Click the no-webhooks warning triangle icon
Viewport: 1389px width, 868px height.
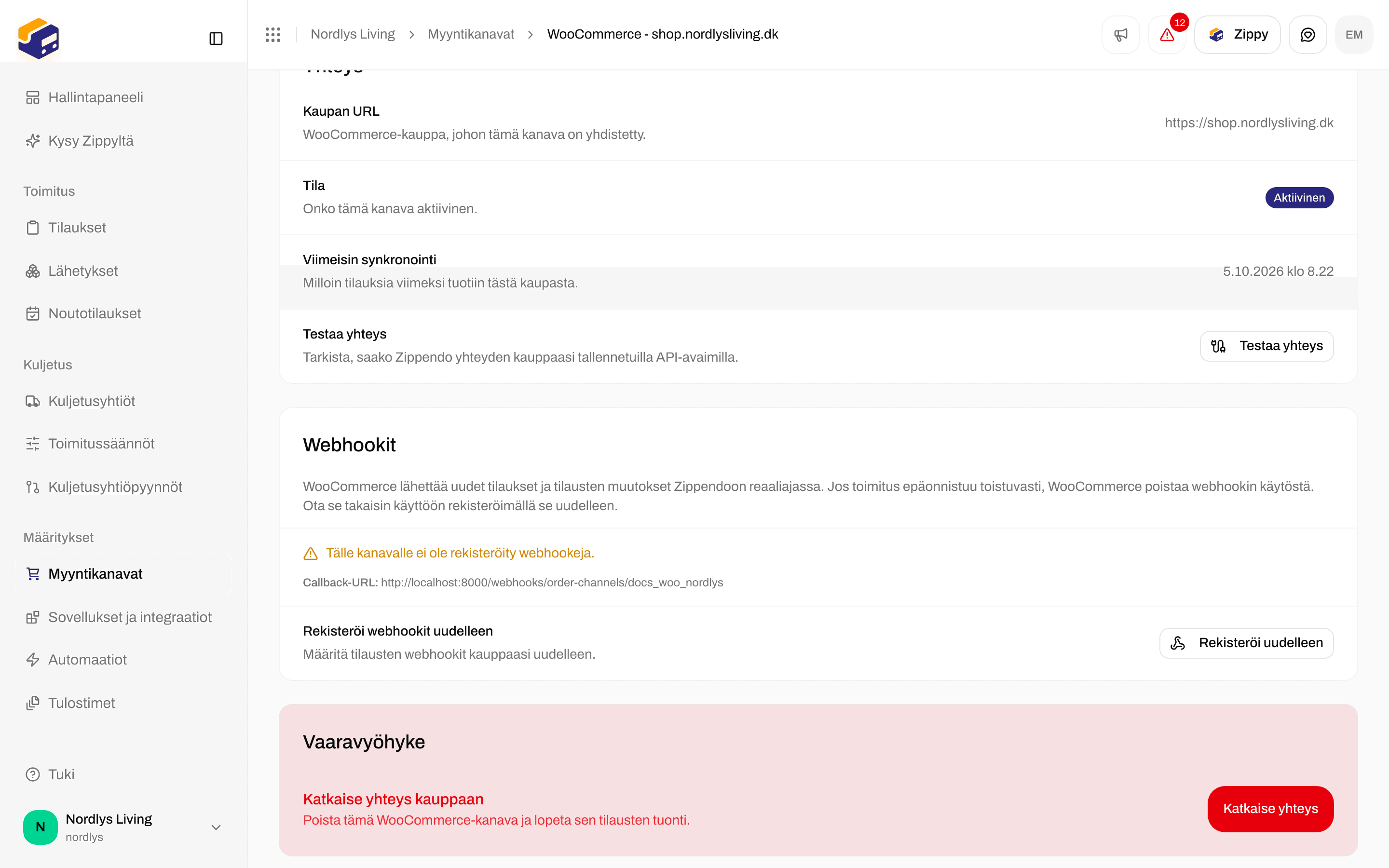(x=311, y=554)
